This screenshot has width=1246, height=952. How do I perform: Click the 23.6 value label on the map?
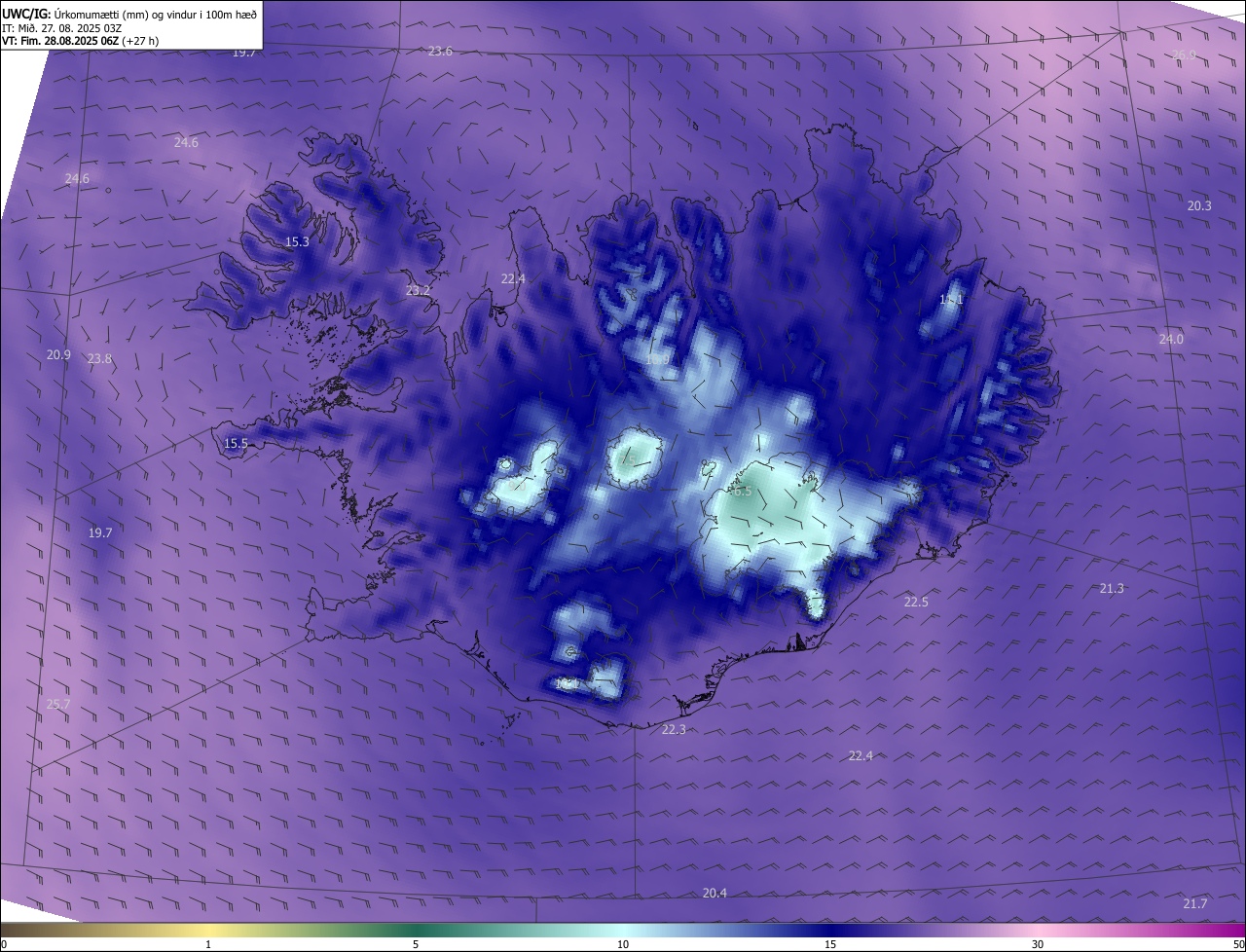point(440,51)
